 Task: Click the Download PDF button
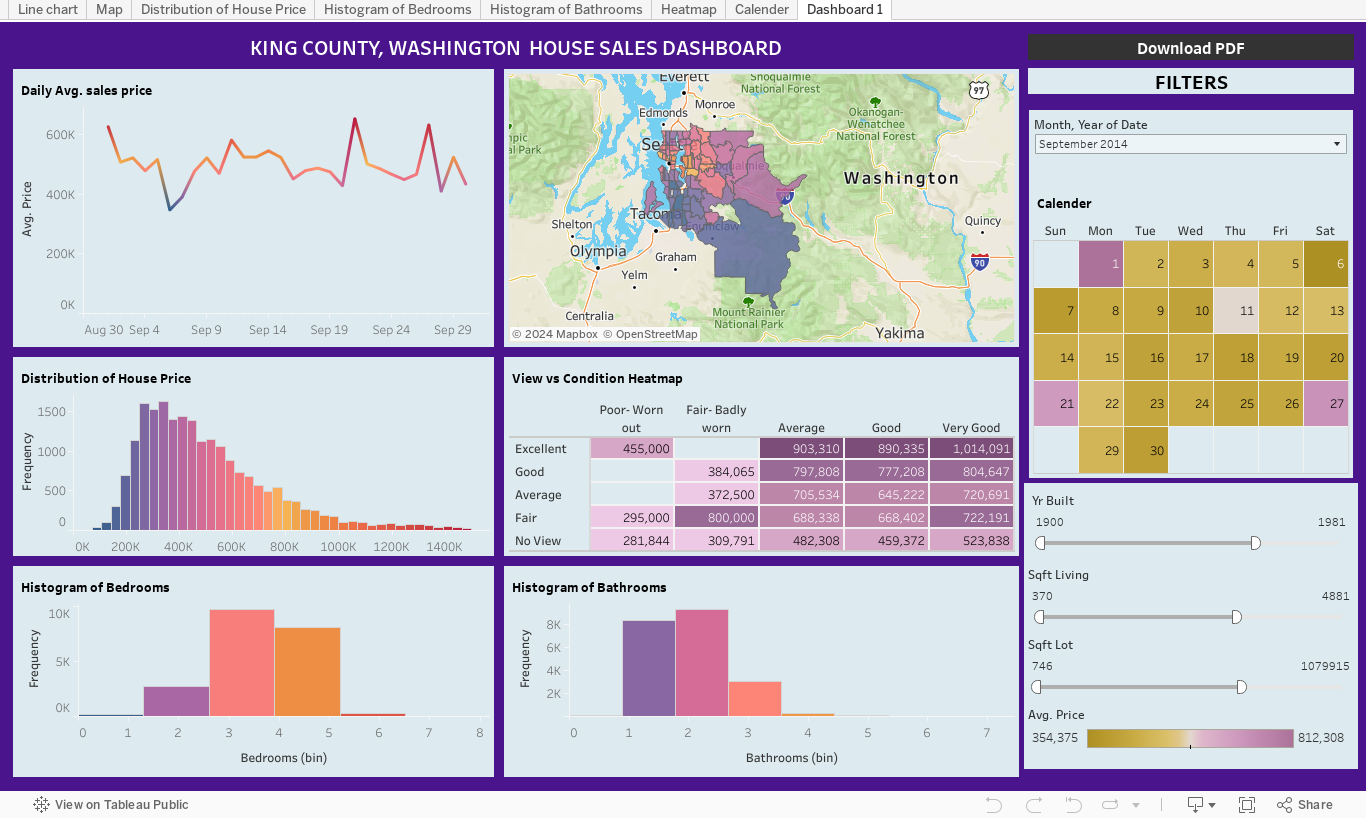tap(1190, 48)
